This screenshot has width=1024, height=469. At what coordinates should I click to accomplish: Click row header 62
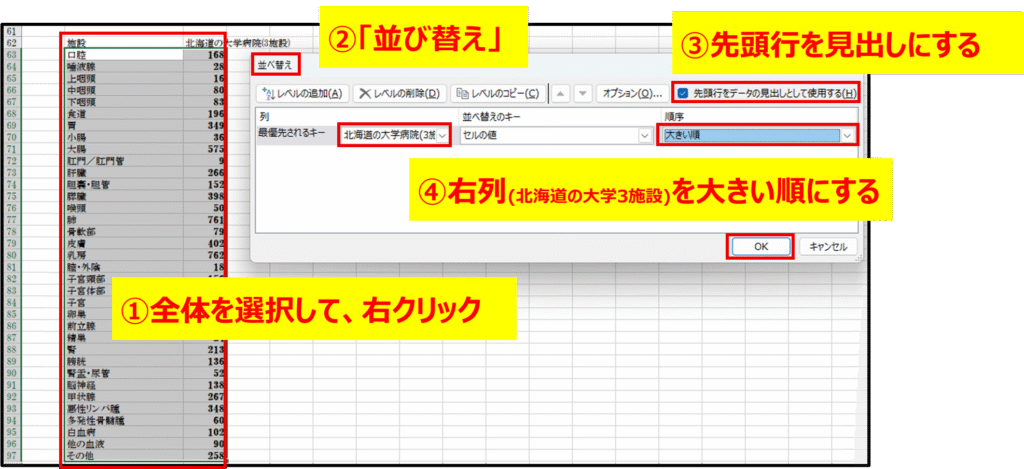tap(13, 43)
